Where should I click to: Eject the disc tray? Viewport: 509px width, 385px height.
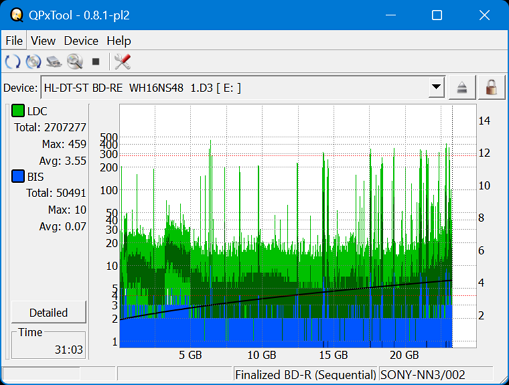462,88
